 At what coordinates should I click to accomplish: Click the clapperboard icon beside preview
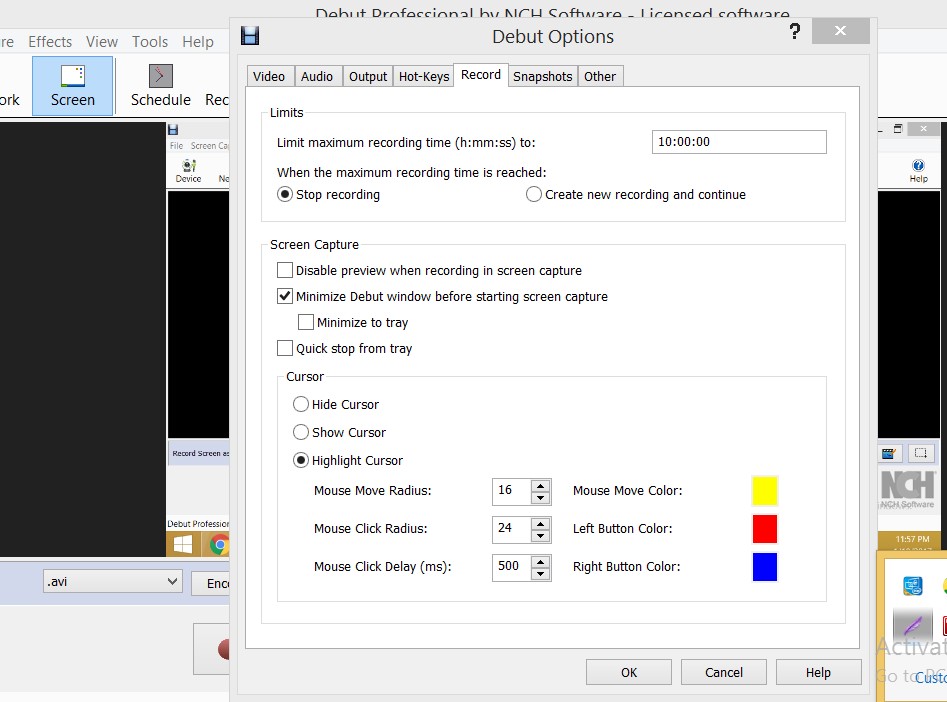point(889,453)
